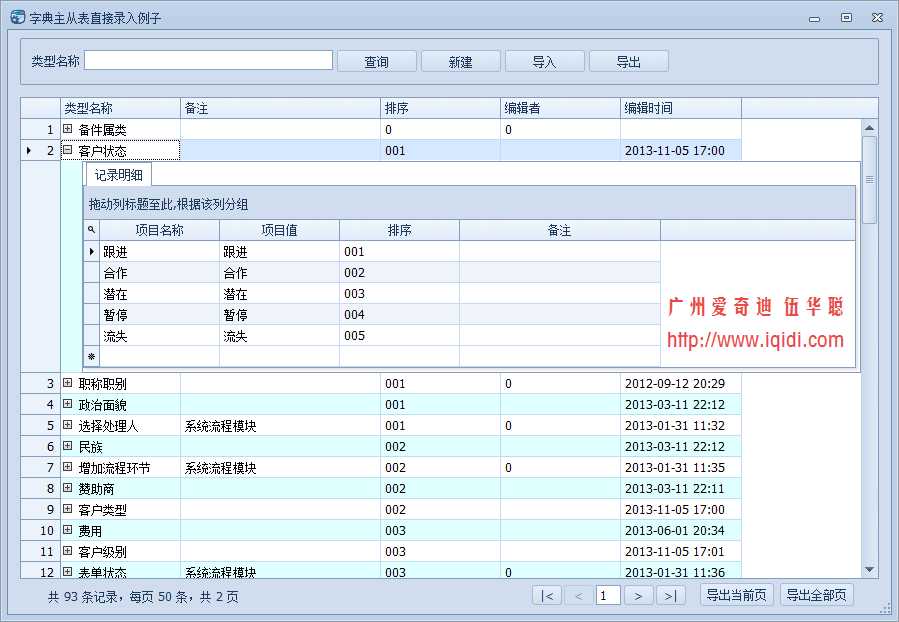Minimize the window

pos(814,19)
